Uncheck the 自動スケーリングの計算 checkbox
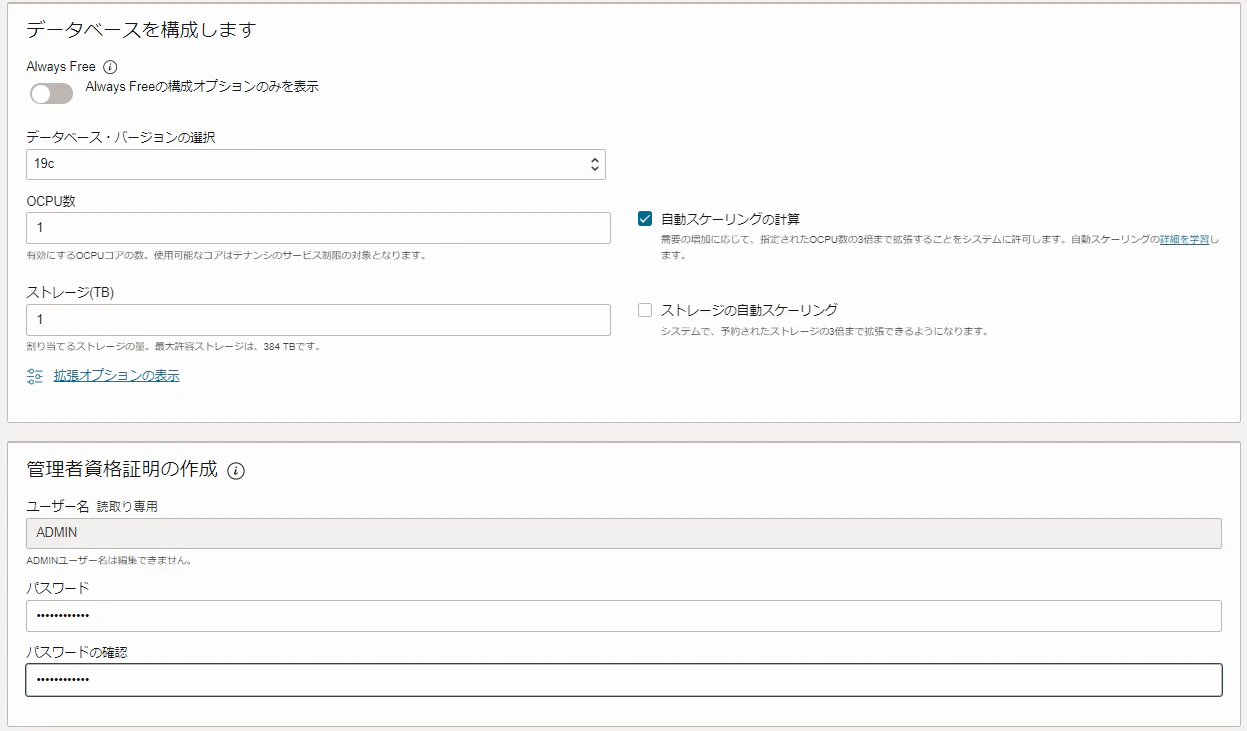The width and height of the screenshot is (1247, 731). (645, 218)
